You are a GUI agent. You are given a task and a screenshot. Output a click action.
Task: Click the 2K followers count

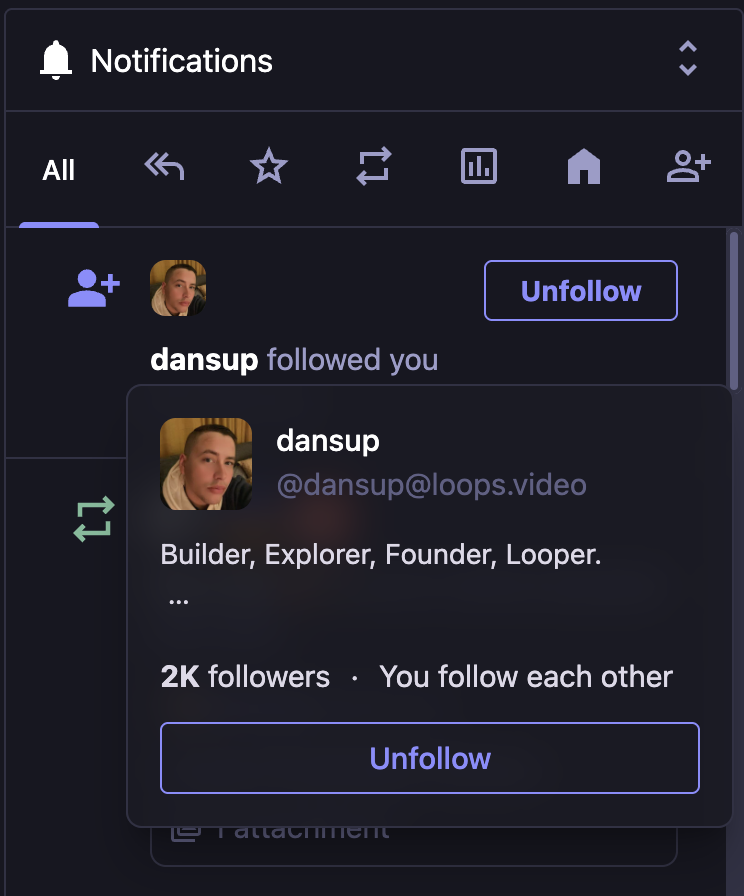(x=245, y=677)
